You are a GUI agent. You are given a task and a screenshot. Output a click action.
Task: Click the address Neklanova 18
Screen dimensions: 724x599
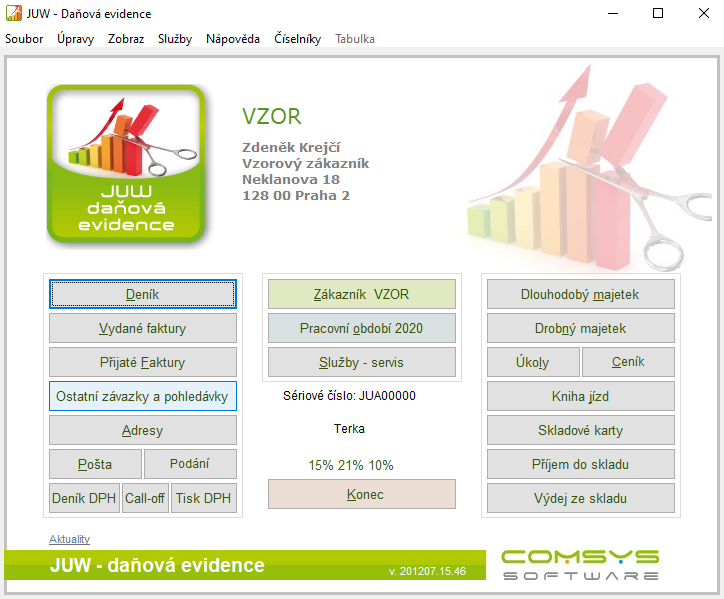291,179
